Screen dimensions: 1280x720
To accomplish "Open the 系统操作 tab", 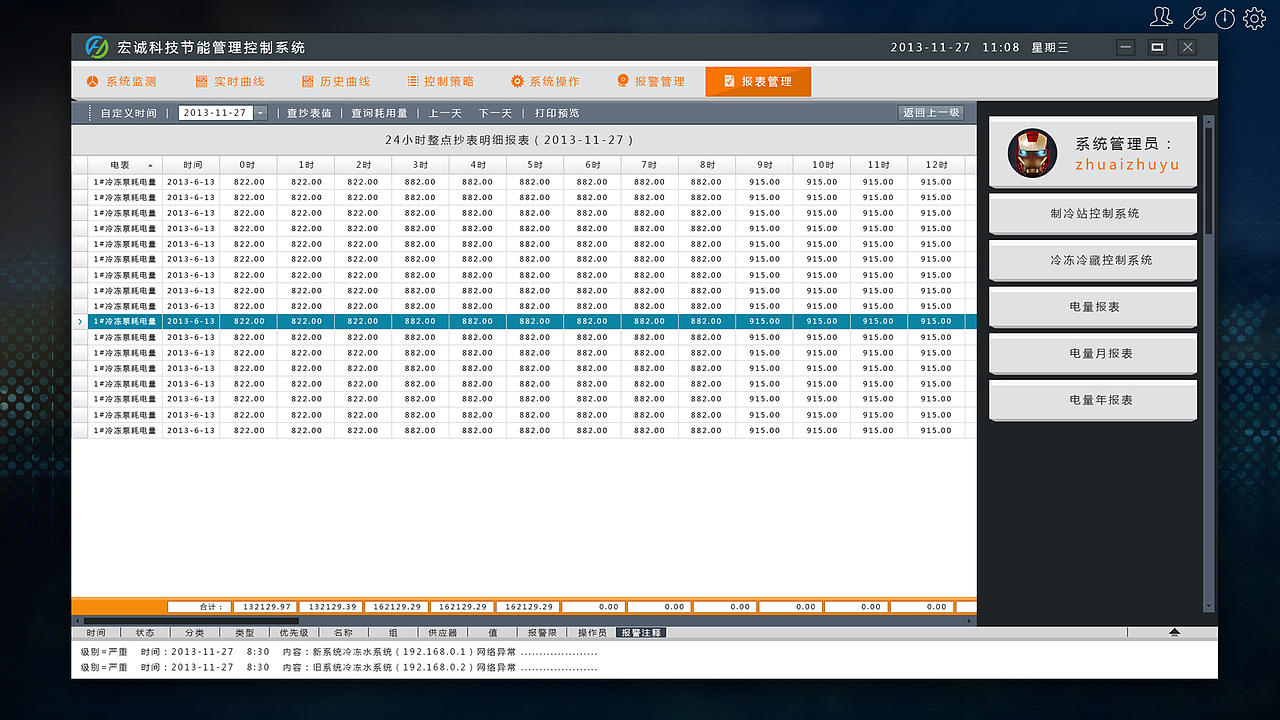I will [545, 81].
